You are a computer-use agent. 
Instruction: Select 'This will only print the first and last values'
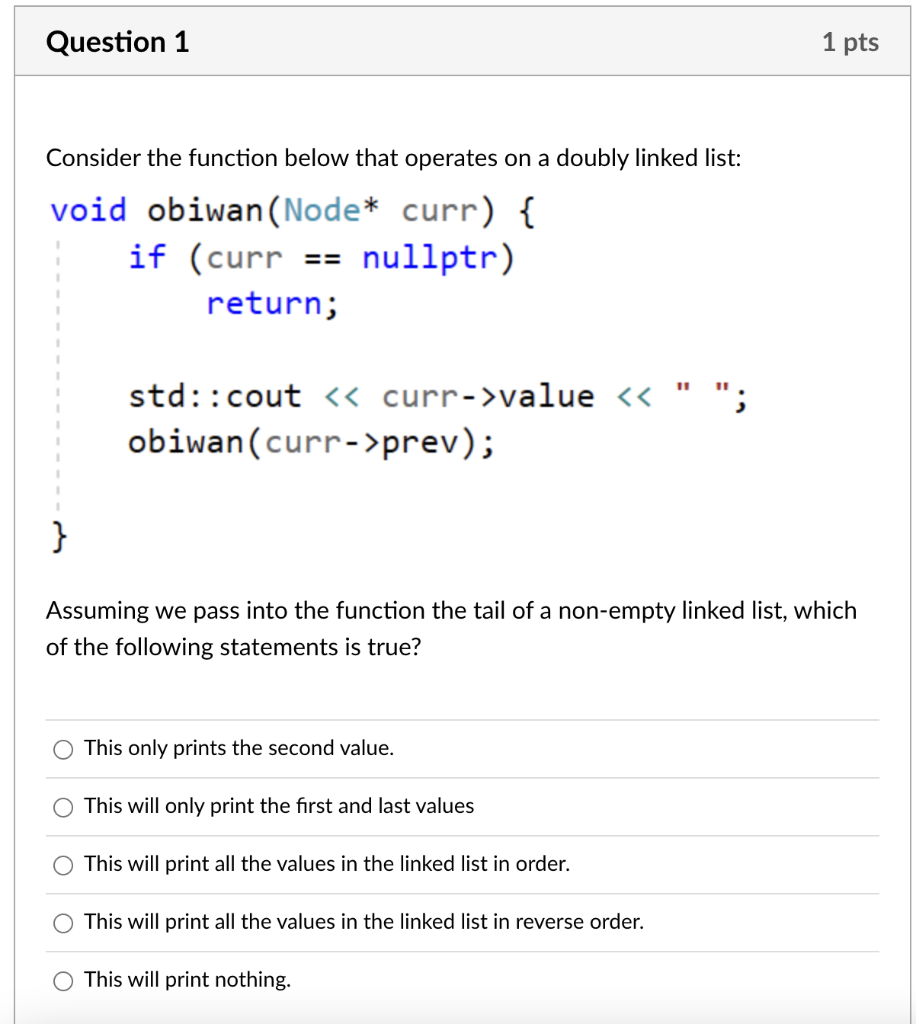pyautogui.click(x=63, y=806)
